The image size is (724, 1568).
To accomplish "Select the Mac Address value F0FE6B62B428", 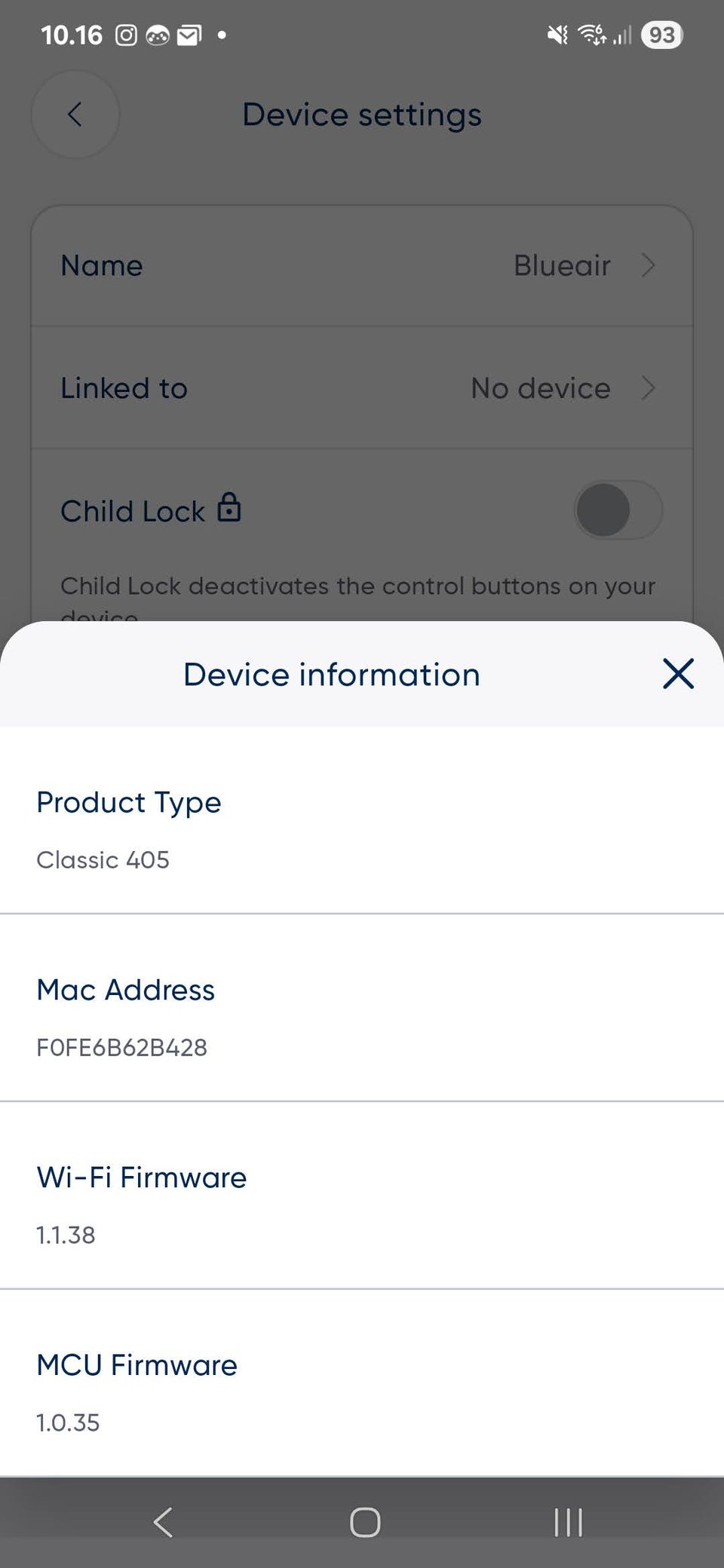I will [x=122, y=1047].
